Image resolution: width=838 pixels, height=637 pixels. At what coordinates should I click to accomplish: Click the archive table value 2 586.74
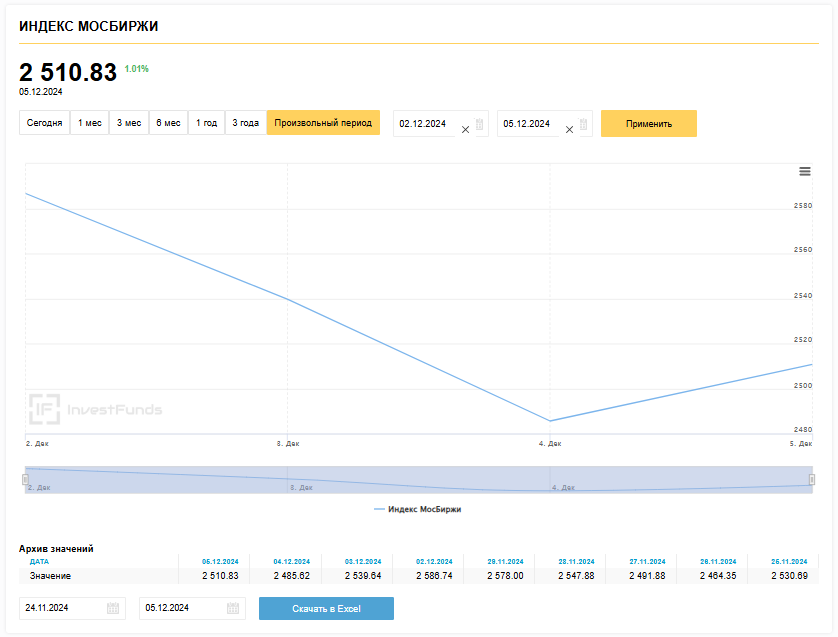click(434, 576)
